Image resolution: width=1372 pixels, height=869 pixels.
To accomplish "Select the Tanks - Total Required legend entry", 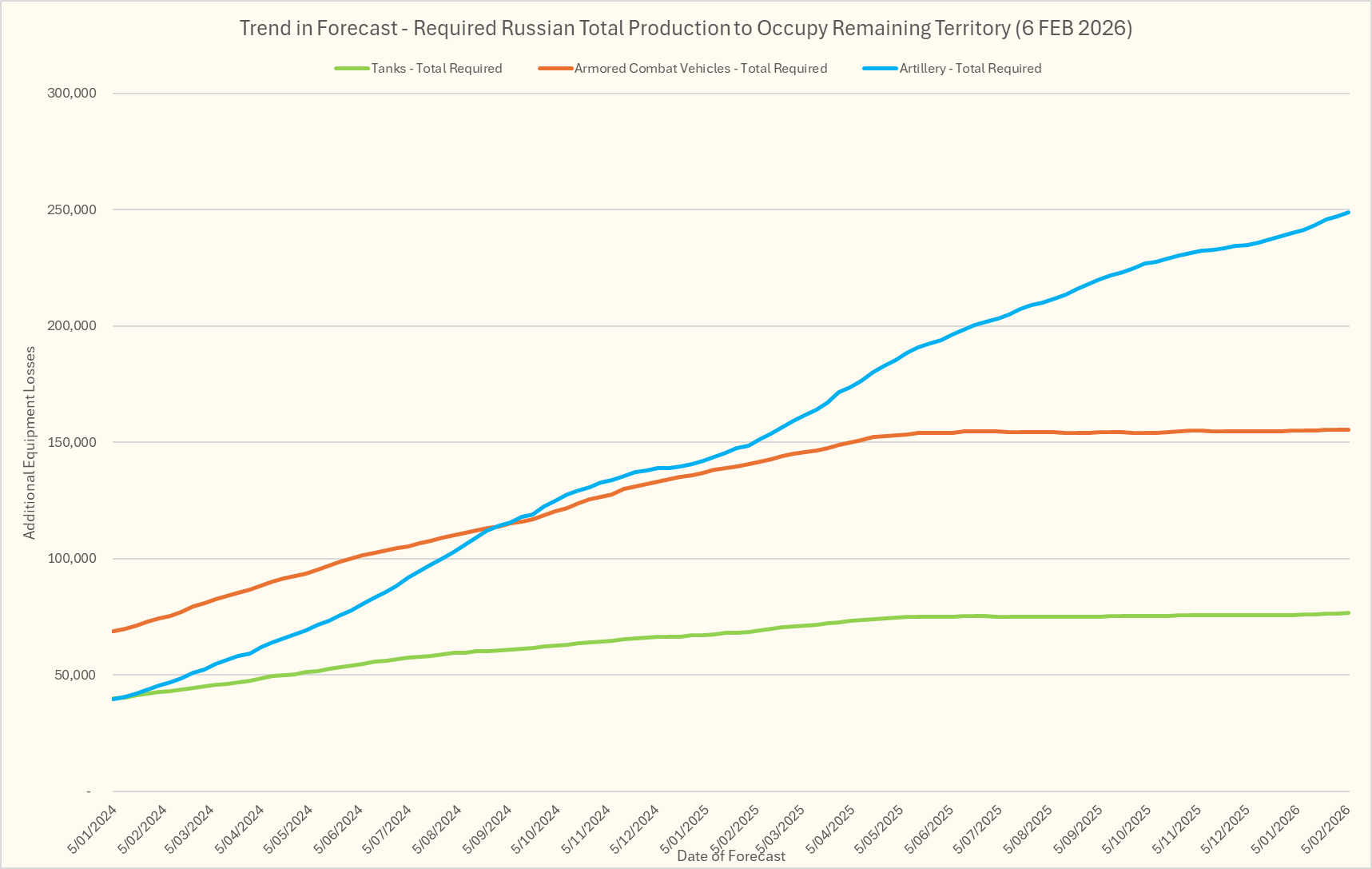I will pos(436,69).
